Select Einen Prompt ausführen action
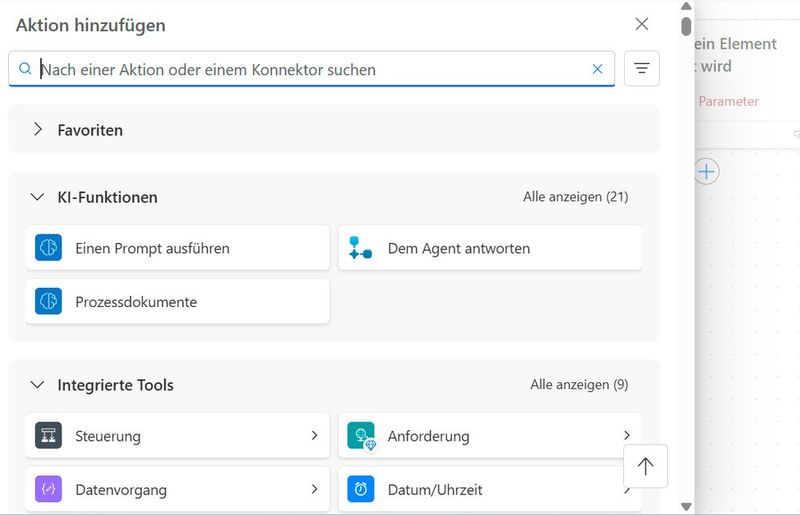Screen dimensions: 800x515 (x=178, y=248)
